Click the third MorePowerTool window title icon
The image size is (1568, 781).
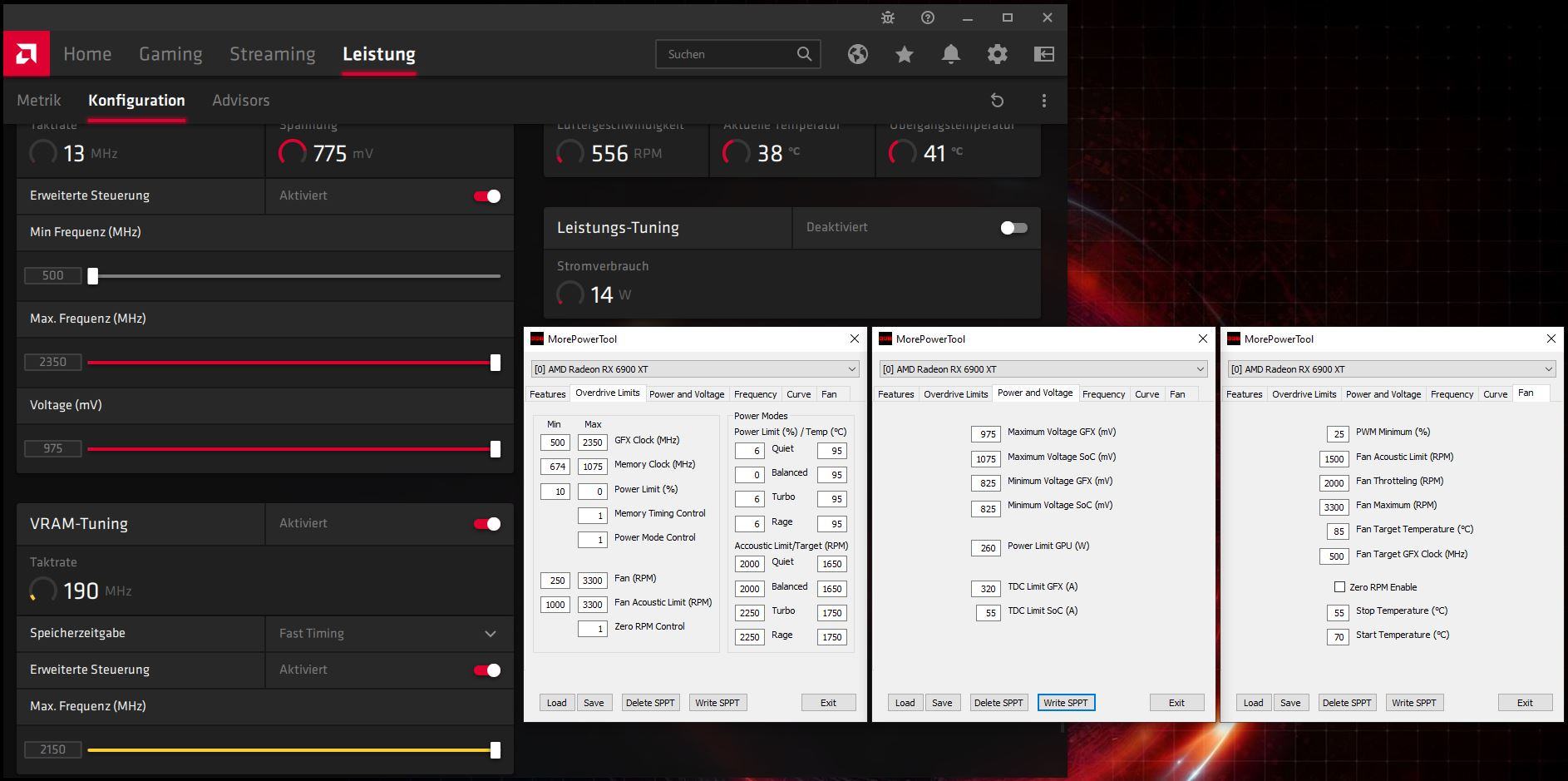(x=1234, y=339)
